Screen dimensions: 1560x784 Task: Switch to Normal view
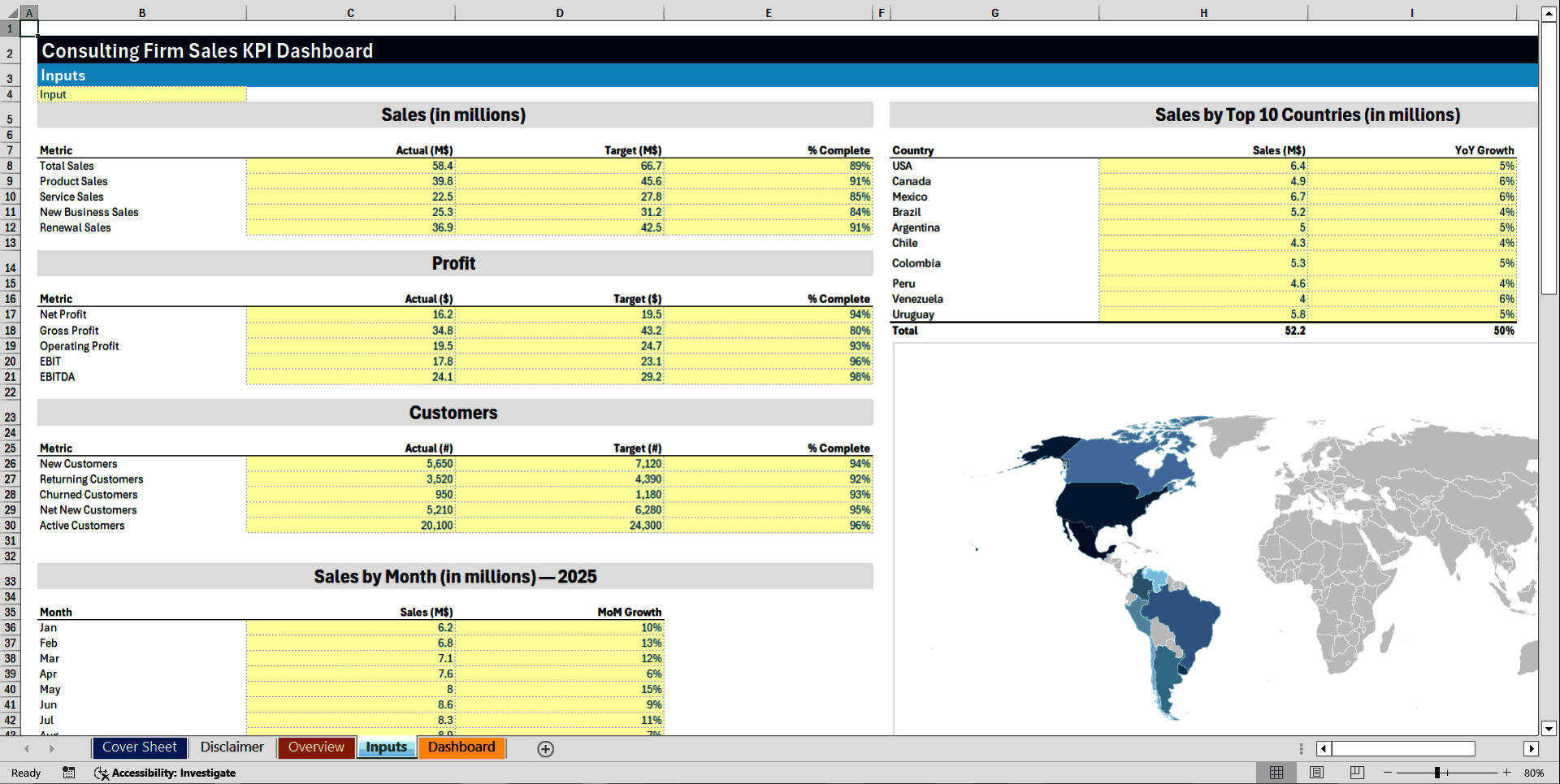[x=1276, y=773]
